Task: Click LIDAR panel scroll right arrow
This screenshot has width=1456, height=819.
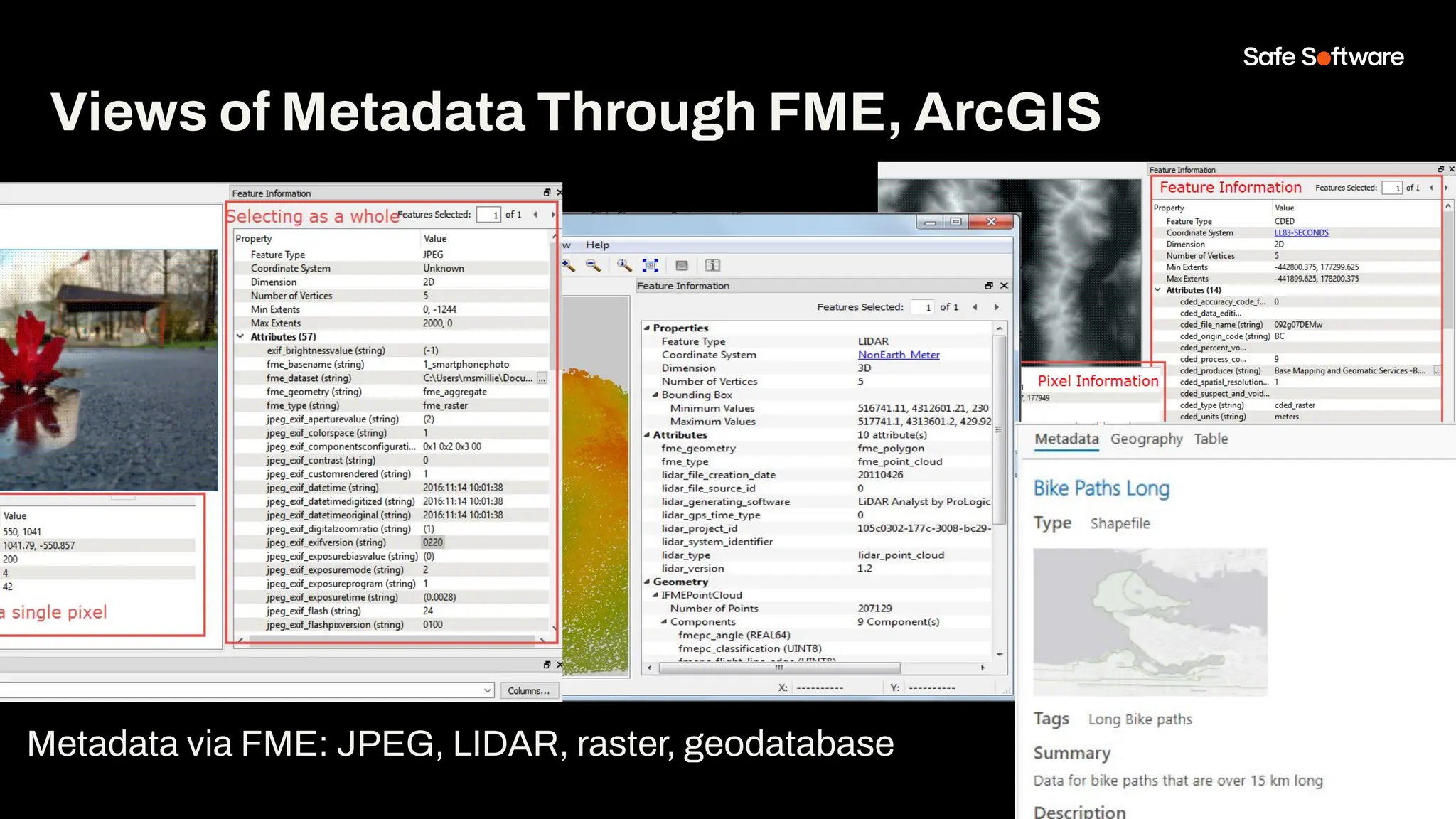Action: tap(983, 668)
